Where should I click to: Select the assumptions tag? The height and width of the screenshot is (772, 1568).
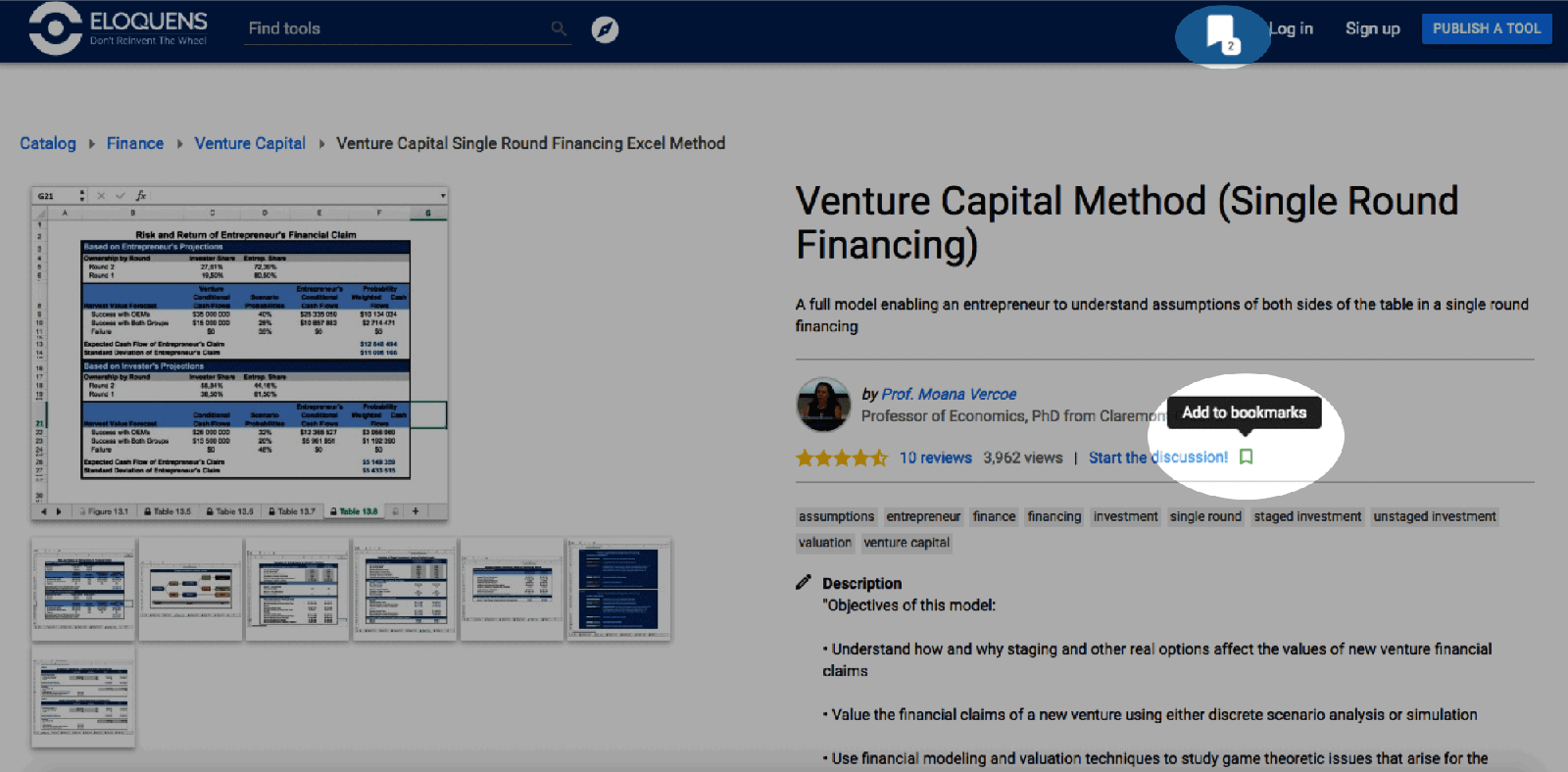(x=836, y=516)
